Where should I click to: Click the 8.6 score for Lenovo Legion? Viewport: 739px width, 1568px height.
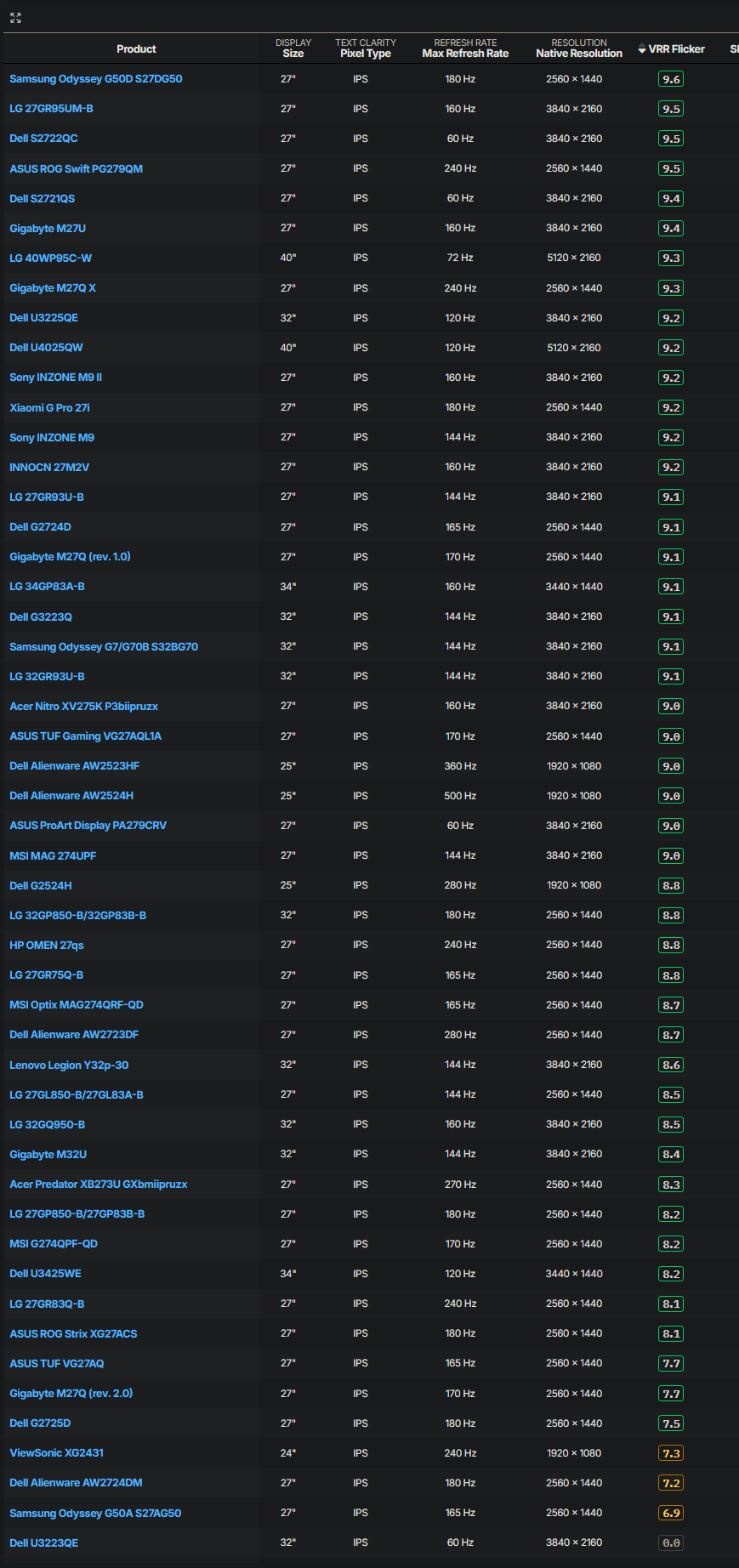671,1065
